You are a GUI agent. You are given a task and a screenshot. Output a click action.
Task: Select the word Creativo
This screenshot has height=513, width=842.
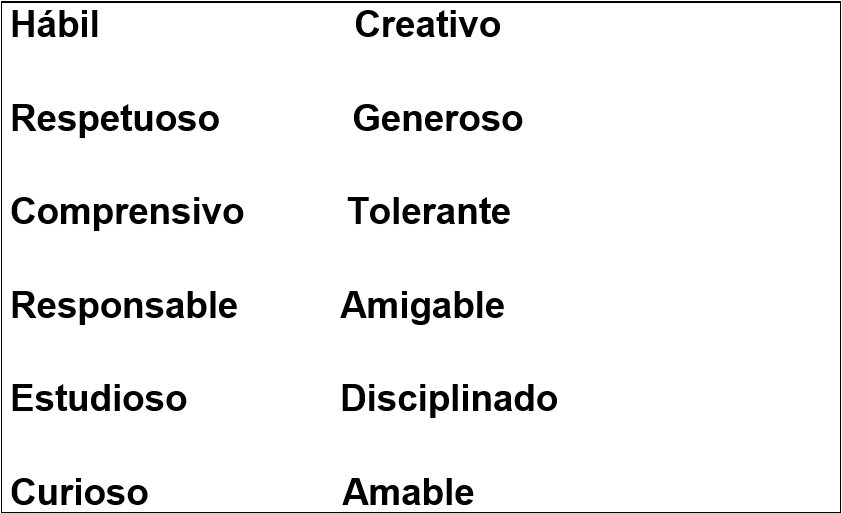(x=427, y=25)
